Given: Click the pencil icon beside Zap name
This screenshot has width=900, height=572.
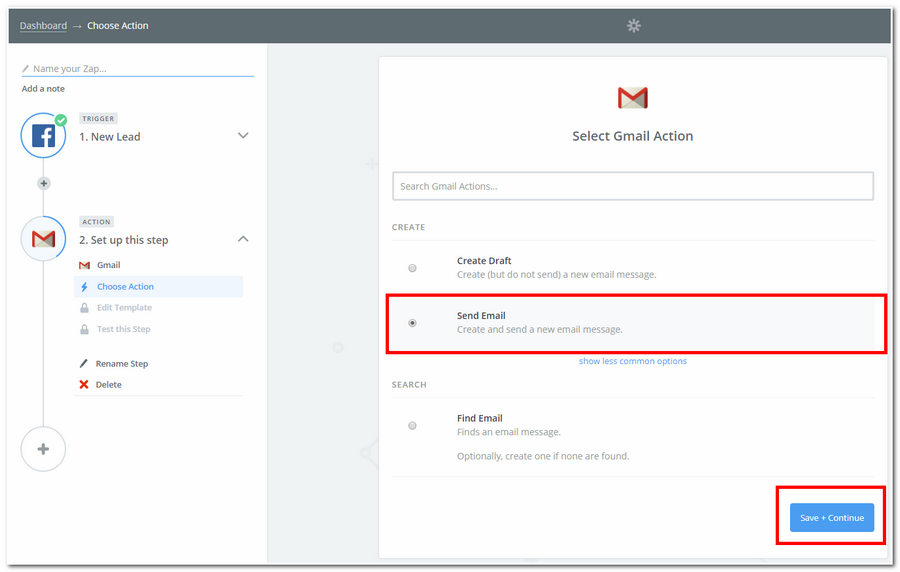Looking at the screenshot, I should pyautogui.click(x=25, y=69).
